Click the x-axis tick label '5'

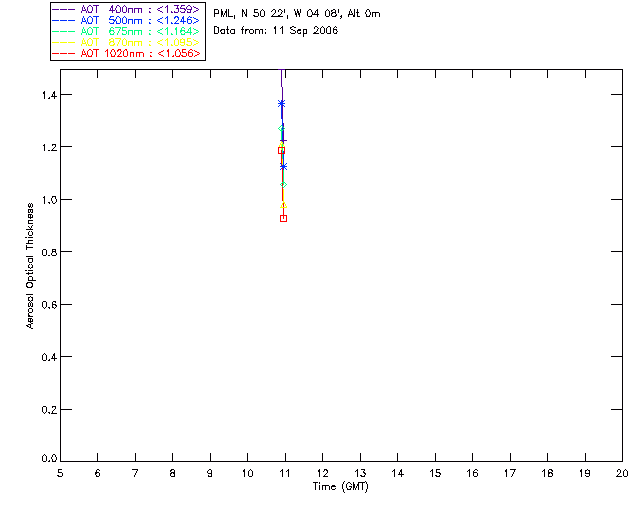point(60,473)
